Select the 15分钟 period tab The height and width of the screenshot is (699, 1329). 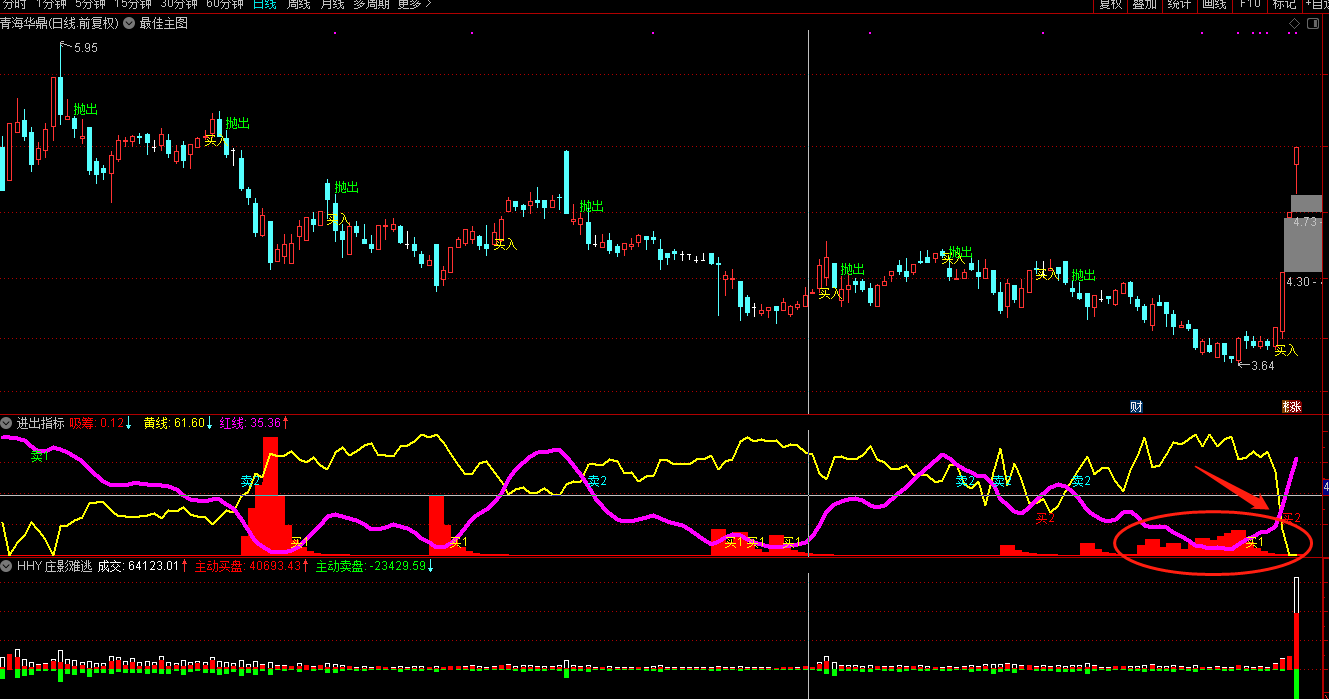tap(134, 4)
